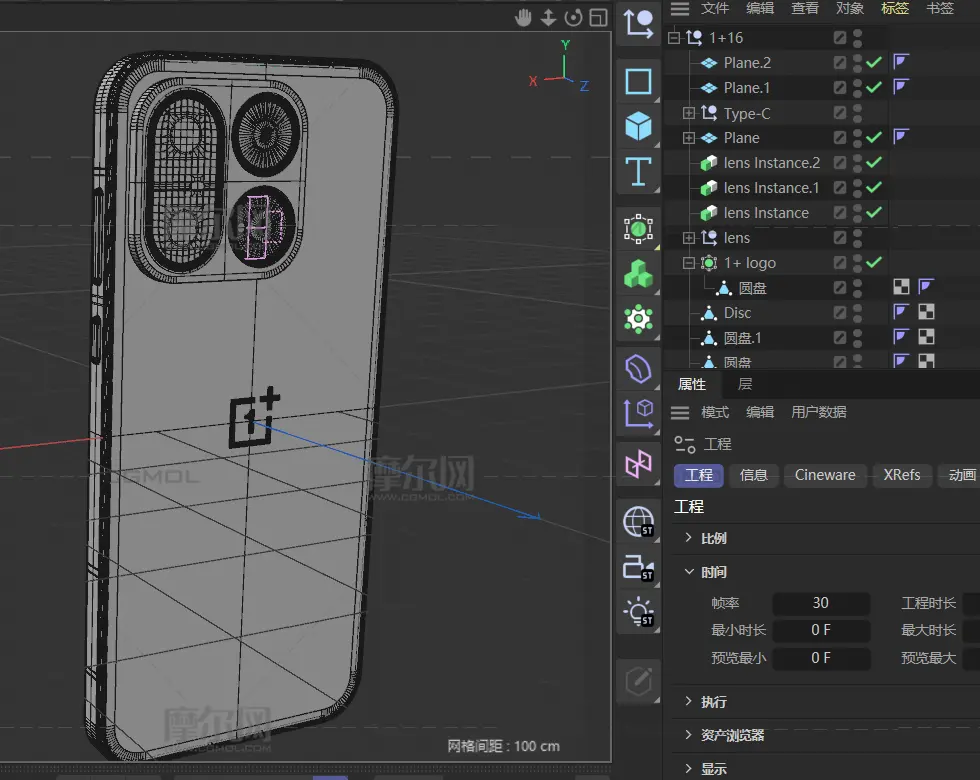Select the 信息 tab button
This screenshot has height=780, width=980.
click(x=754, y=475)
